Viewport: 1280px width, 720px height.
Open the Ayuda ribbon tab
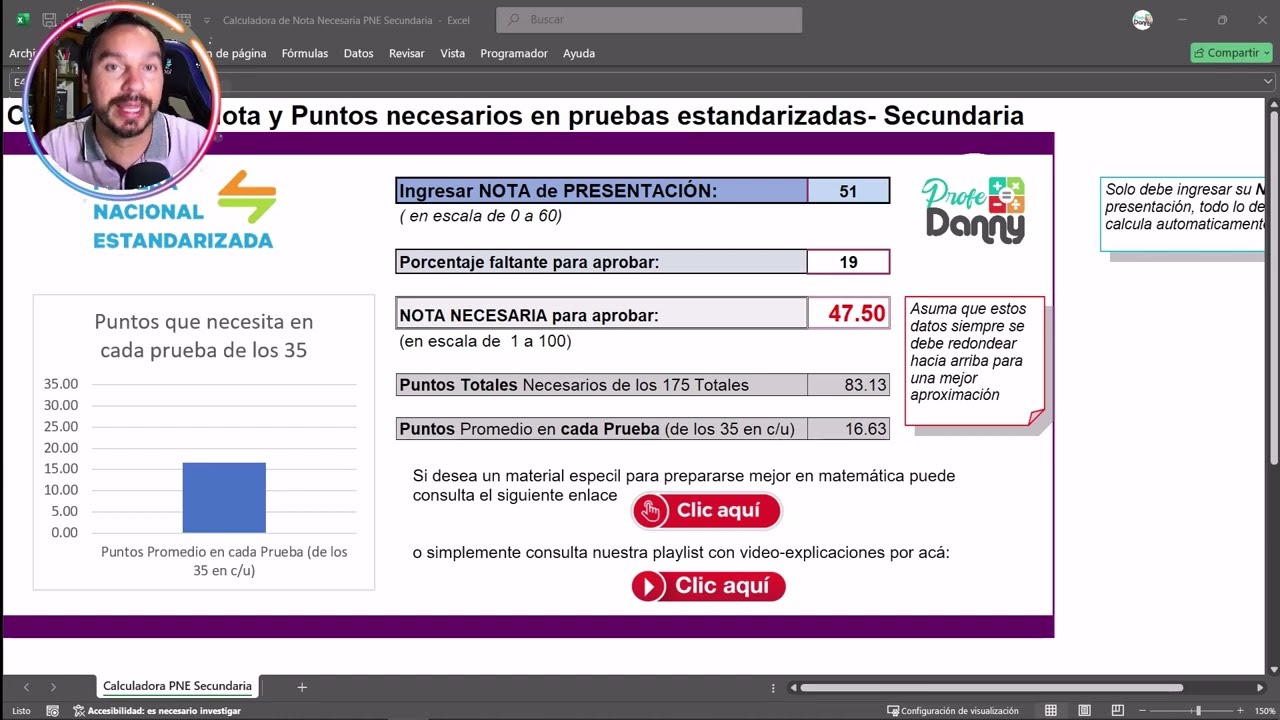579,54
